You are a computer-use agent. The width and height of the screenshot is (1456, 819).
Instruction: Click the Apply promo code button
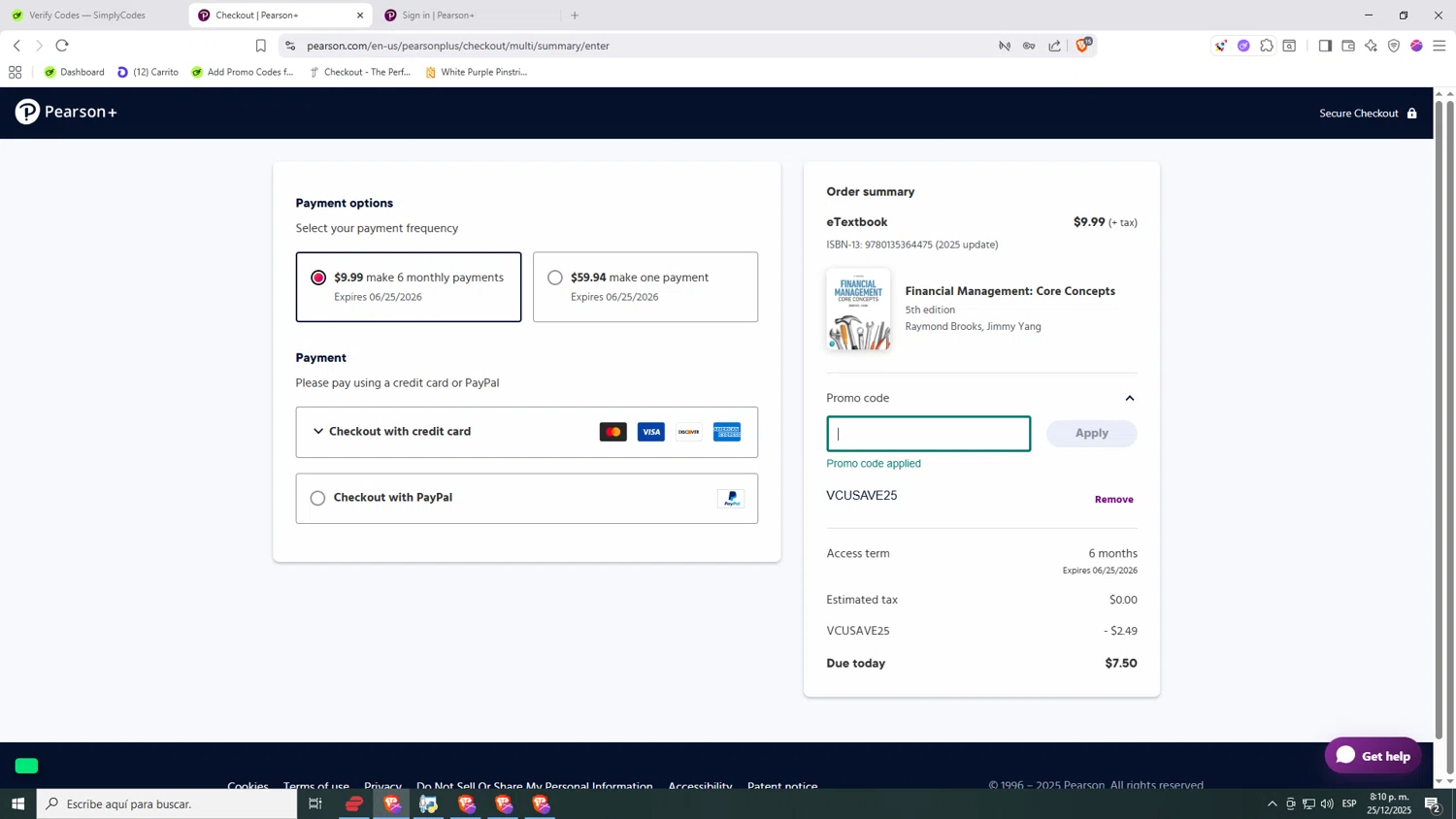click(x=1091, y=433)
